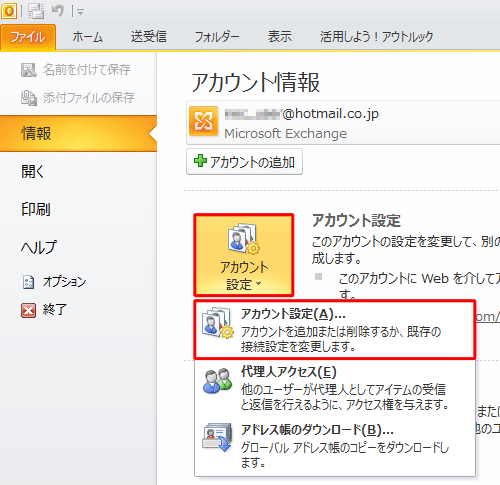Switch to the 表示 tab

[280, 37]
